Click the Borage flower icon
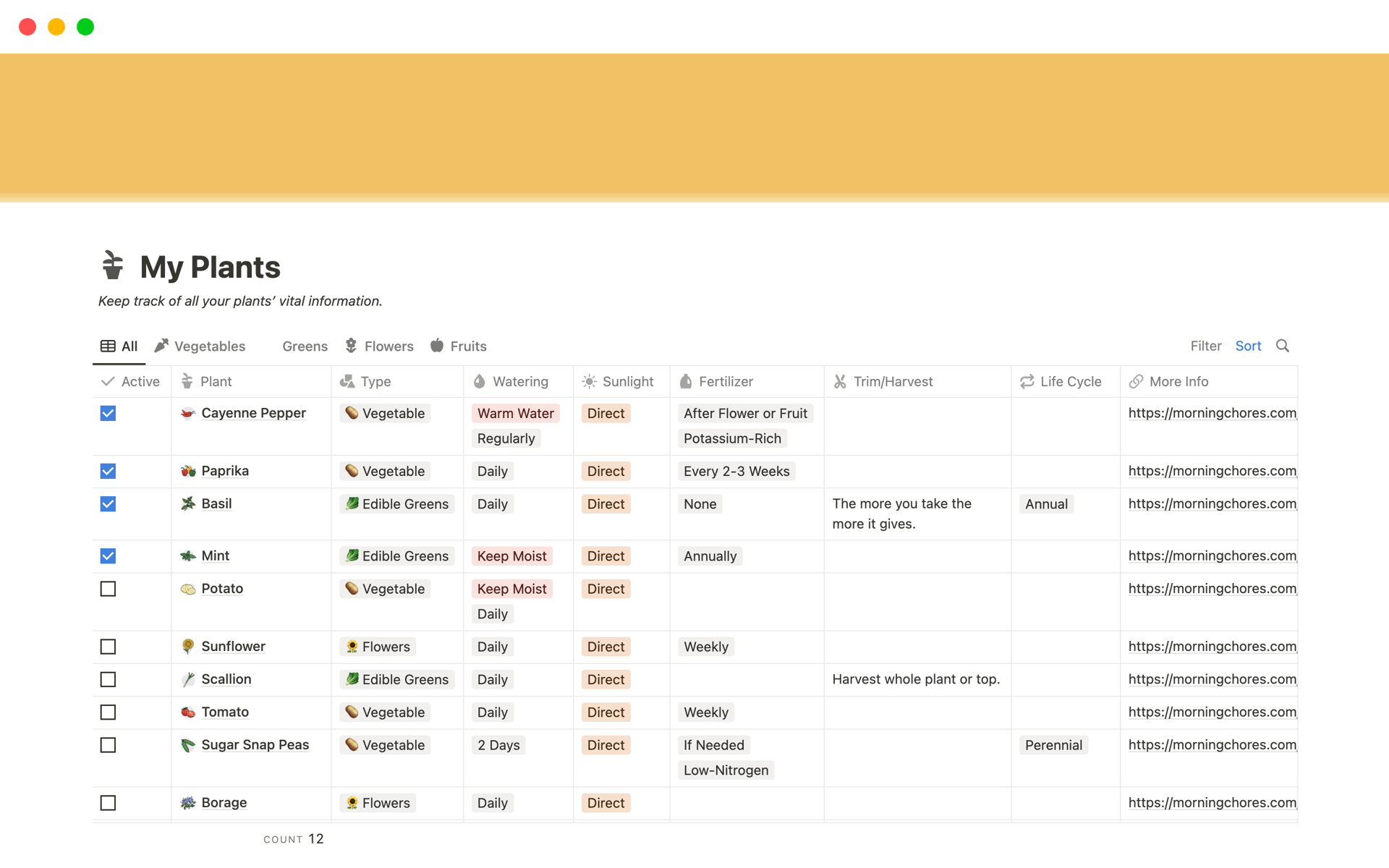 click(x=188, y=803)
